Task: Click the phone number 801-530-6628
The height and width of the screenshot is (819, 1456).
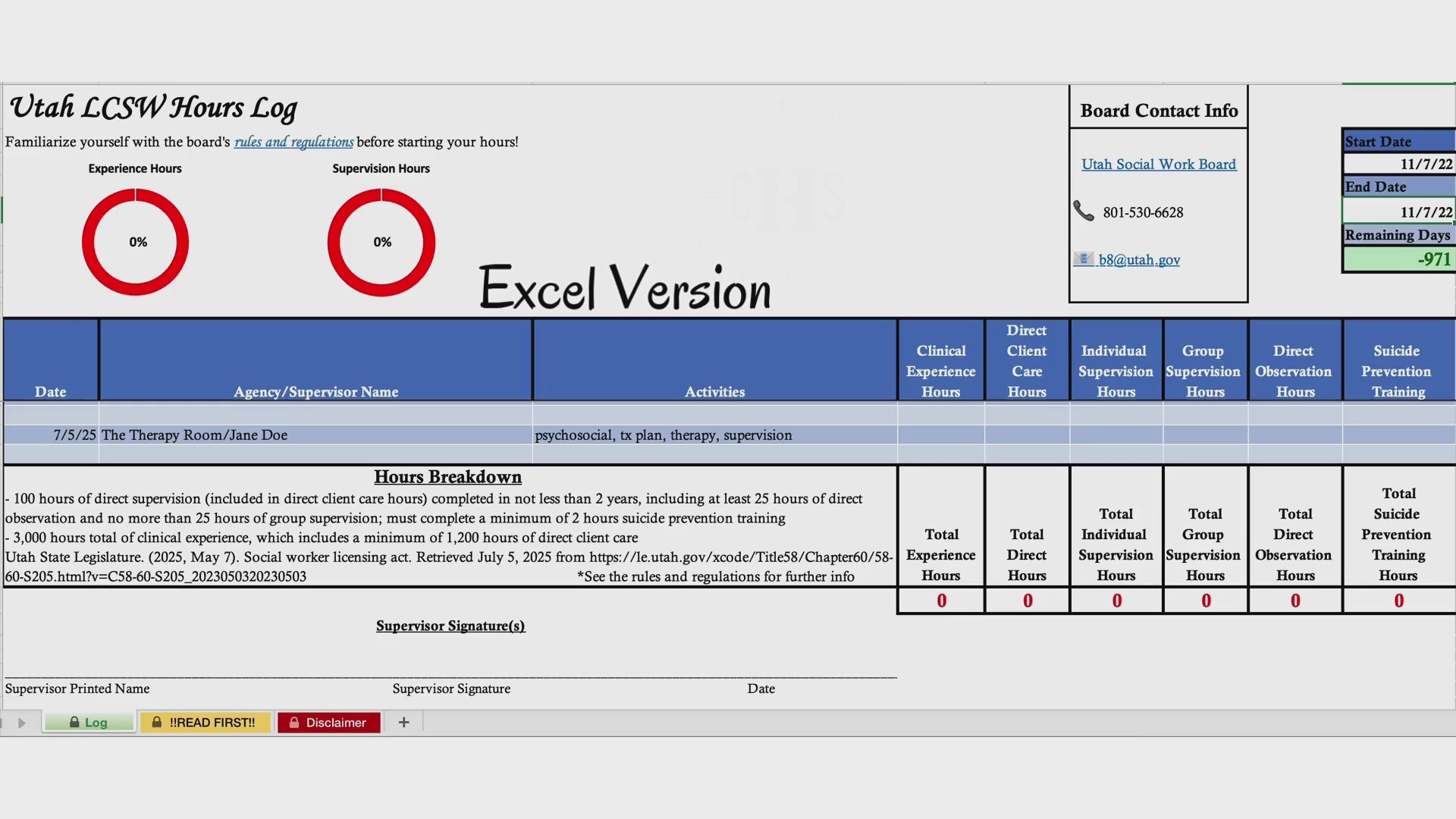Action: pyautogui.click(x=1143, y=212)
